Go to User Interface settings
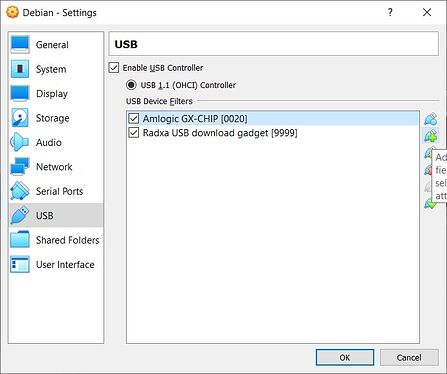 56,264
